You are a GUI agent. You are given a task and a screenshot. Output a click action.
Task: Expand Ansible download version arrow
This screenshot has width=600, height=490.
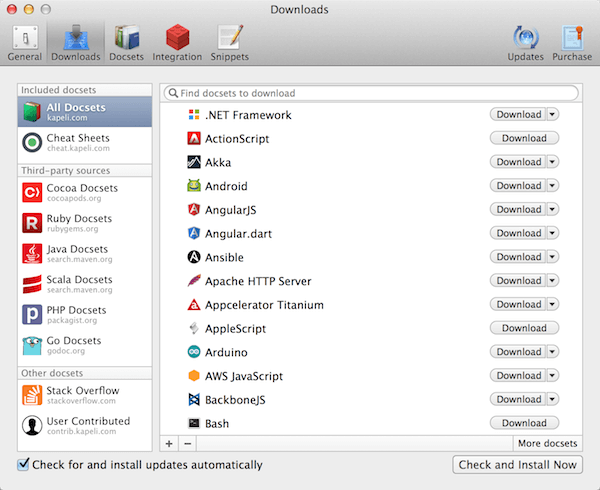pos(553,257)
